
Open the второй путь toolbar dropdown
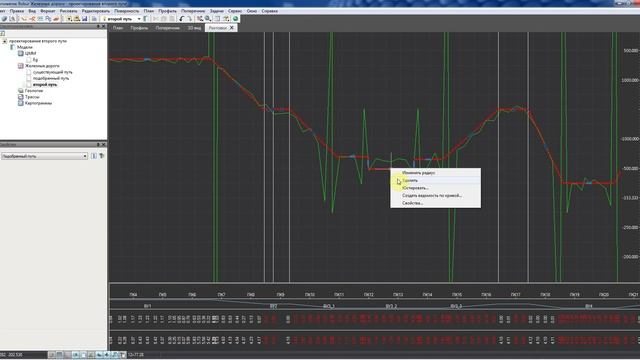(x=139, y=19)
